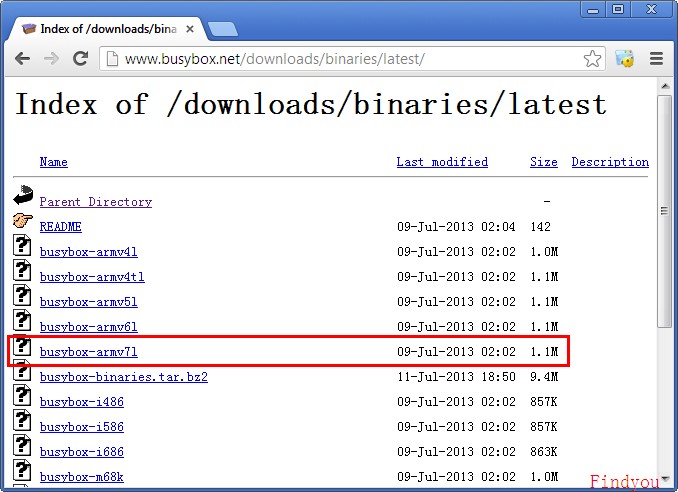Open the README link

coord(61,227)
